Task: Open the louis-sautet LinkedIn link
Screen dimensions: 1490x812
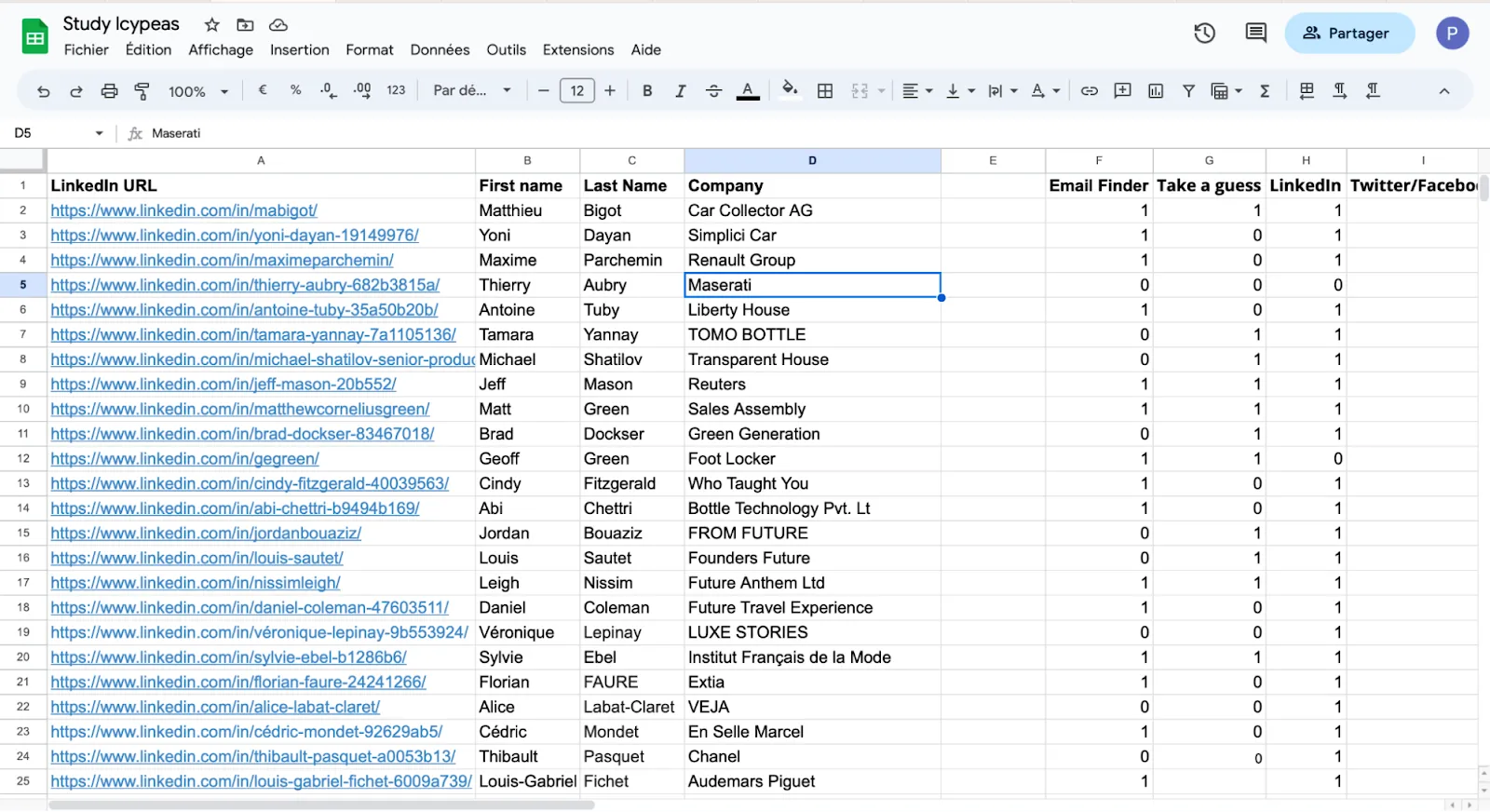Action: pyautogui.click(x=196, y=559)
